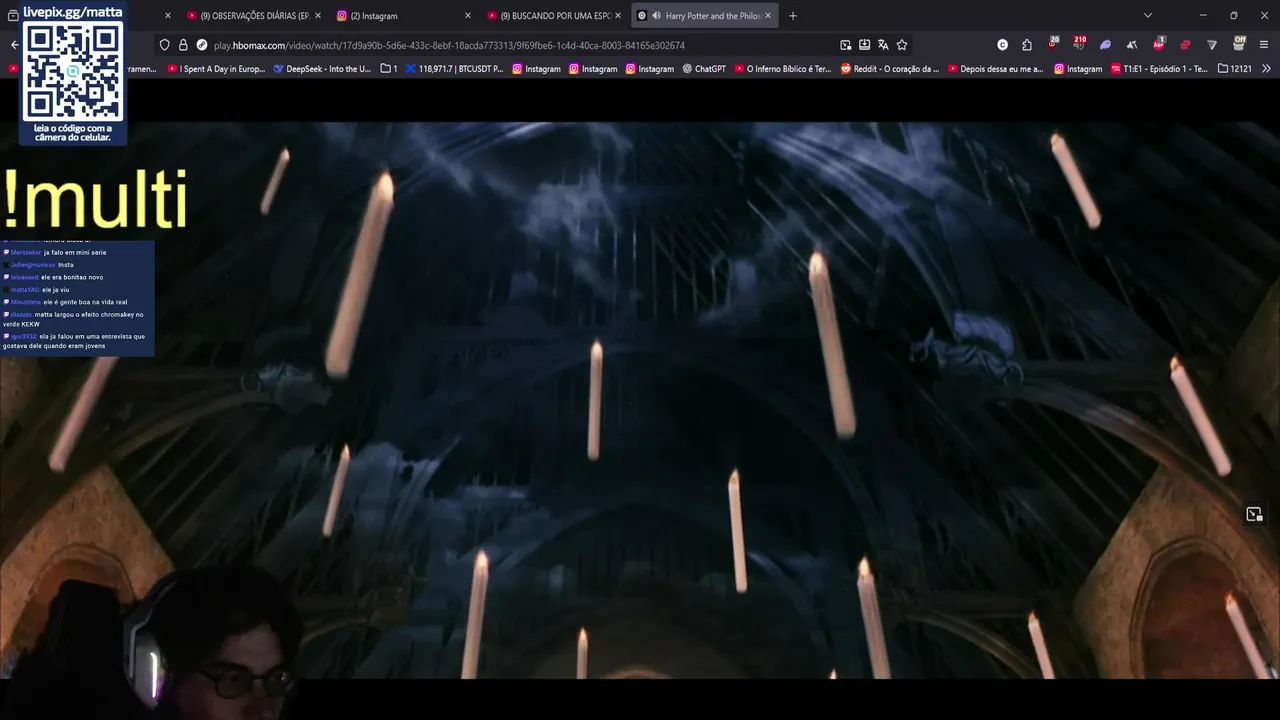1280x720 pixels.
Task: Open the Instagram bookmark right before ChatGPT
Action: point(649,69)
